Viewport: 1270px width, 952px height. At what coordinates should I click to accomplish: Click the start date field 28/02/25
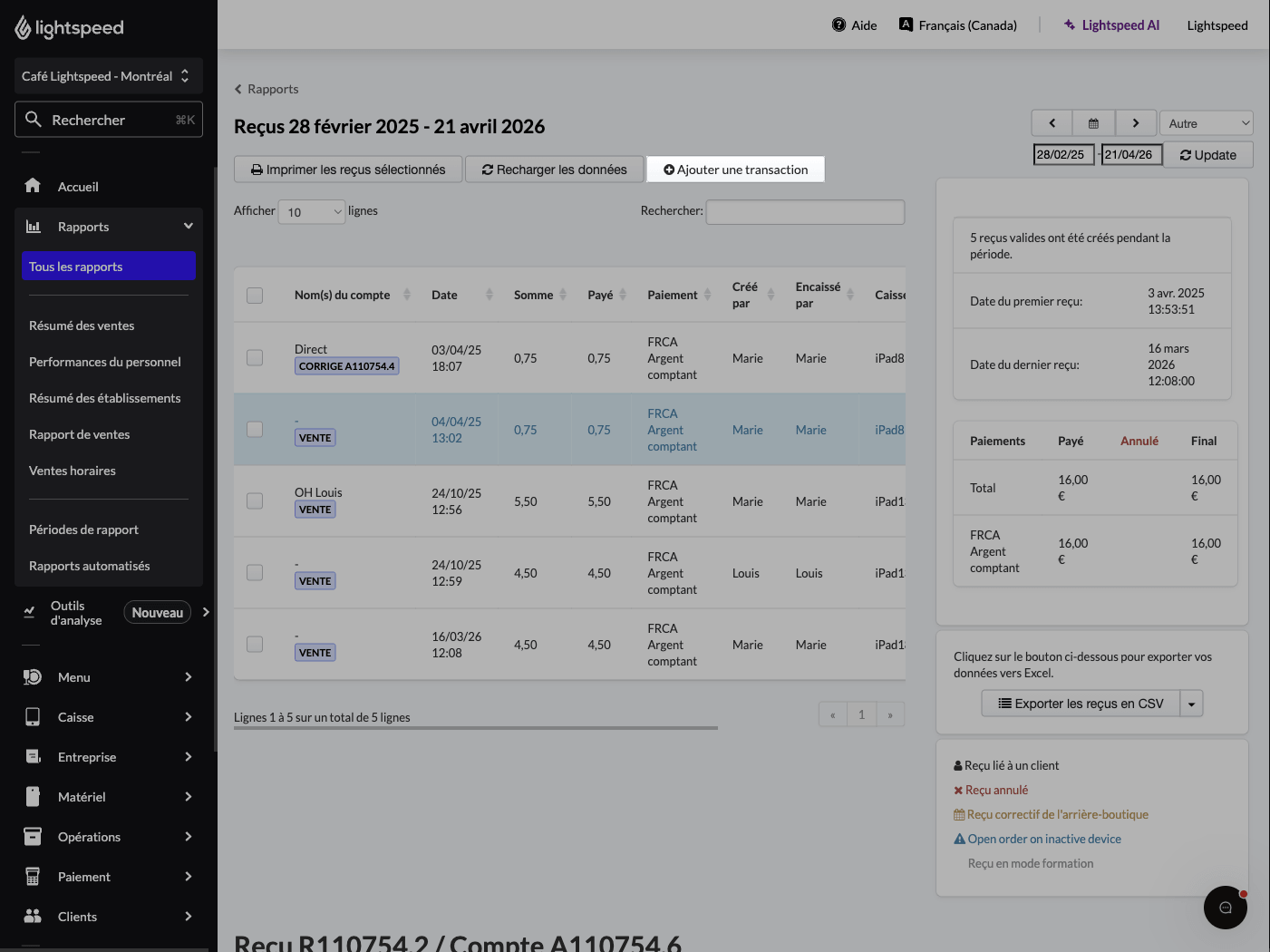pyautogui.click(x=1064, y=155)
